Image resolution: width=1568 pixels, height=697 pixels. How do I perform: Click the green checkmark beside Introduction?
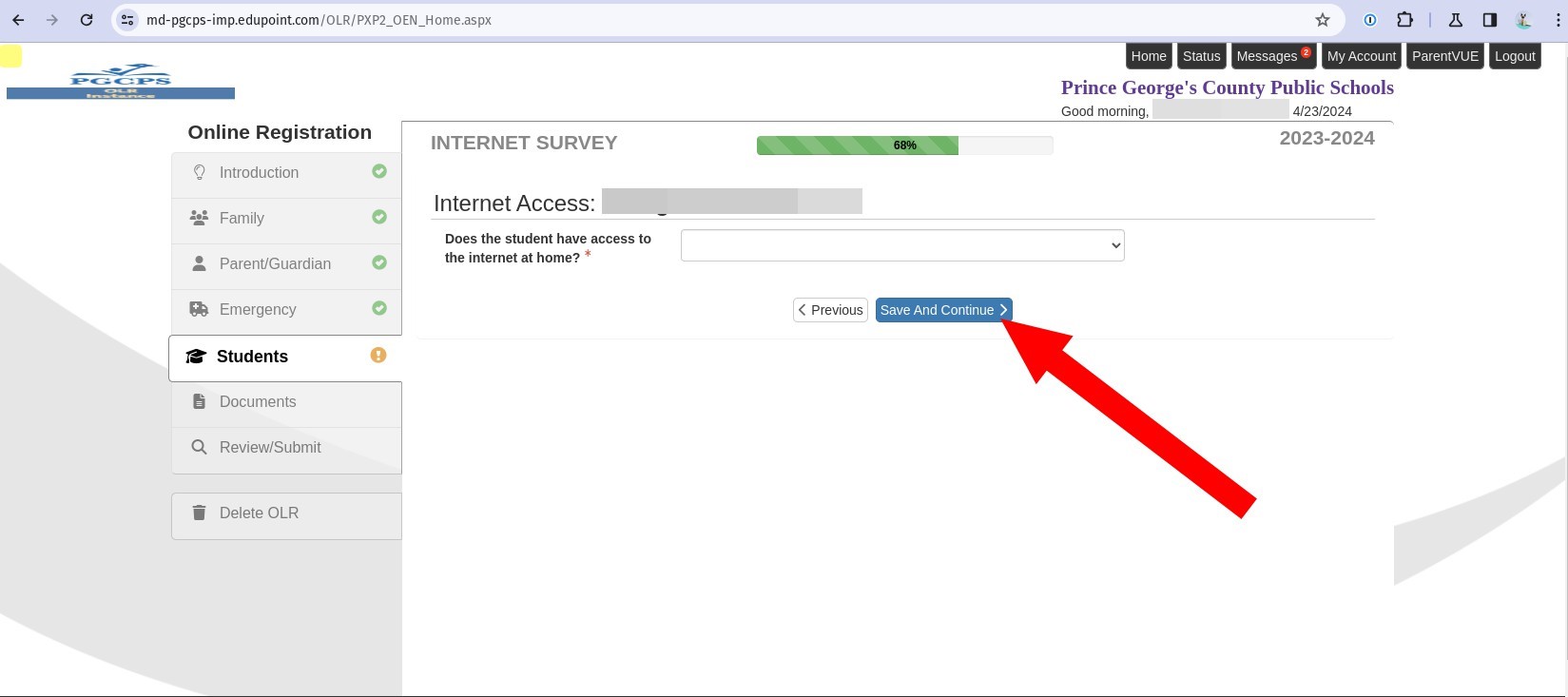click(379, 171)
